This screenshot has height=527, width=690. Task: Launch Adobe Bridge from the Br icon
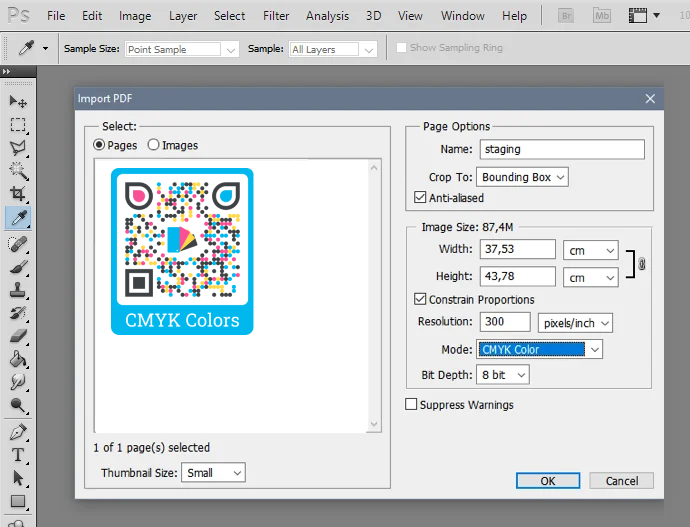[x=566, y=16]
